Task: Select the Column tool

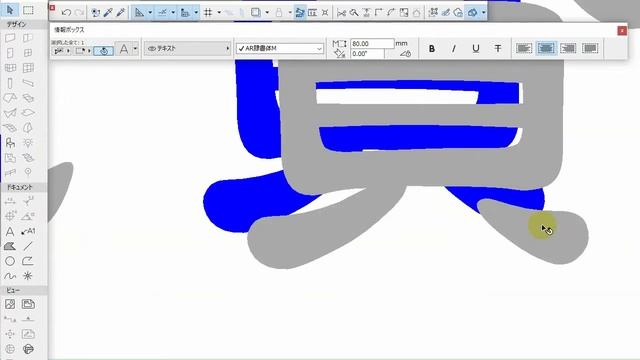Action: [x=10, y=83]
